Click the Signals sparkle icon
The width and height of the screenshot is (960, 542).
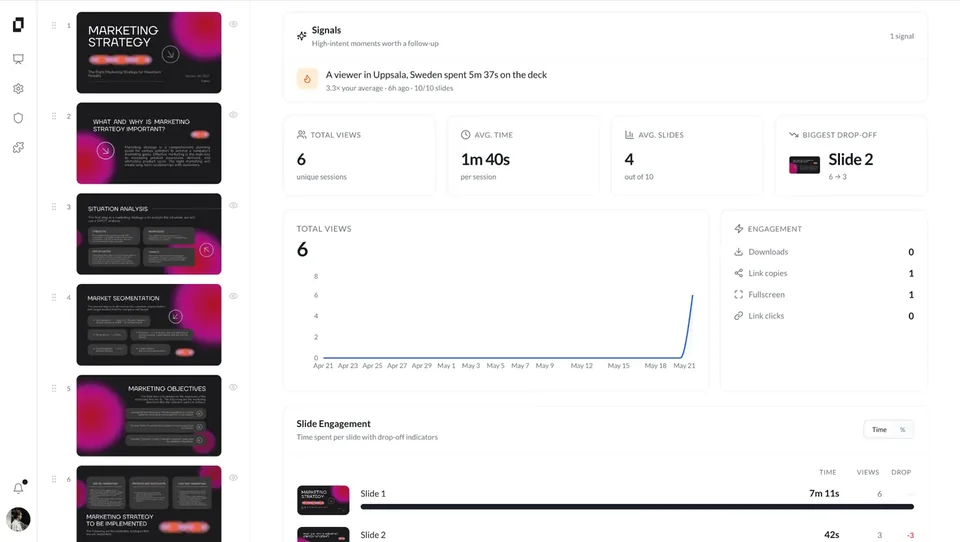[x=301, y=36]
